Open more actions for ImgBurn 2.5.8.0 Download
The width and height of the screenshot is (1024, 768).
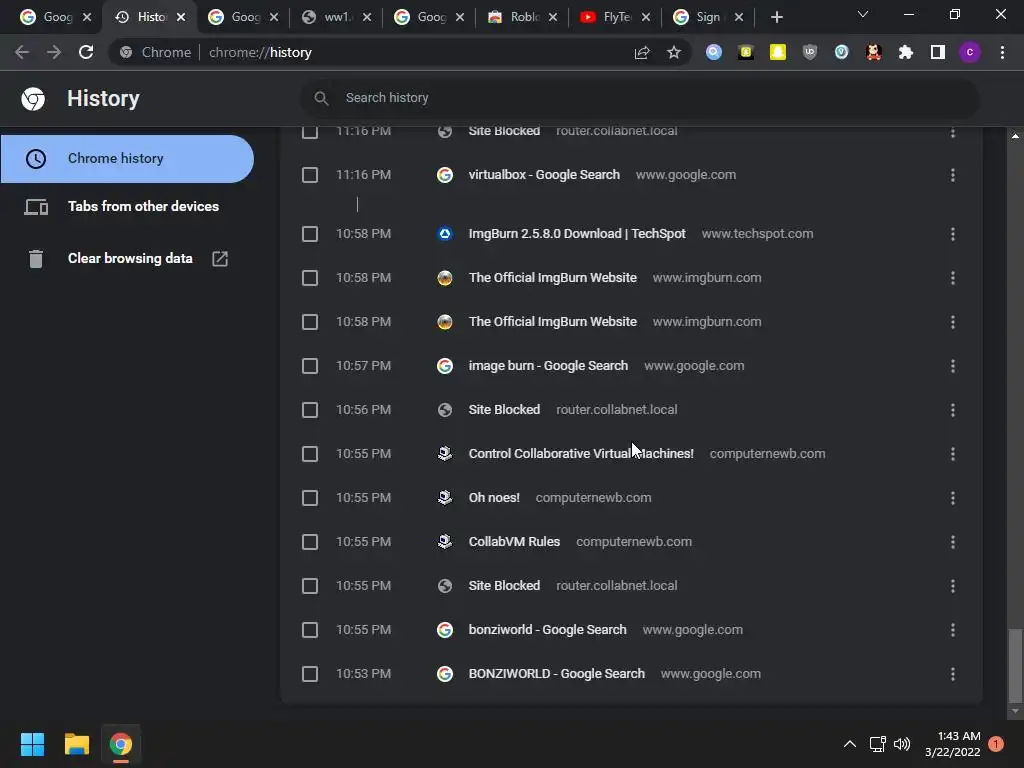pyautogui.click(x=953, y=234)
